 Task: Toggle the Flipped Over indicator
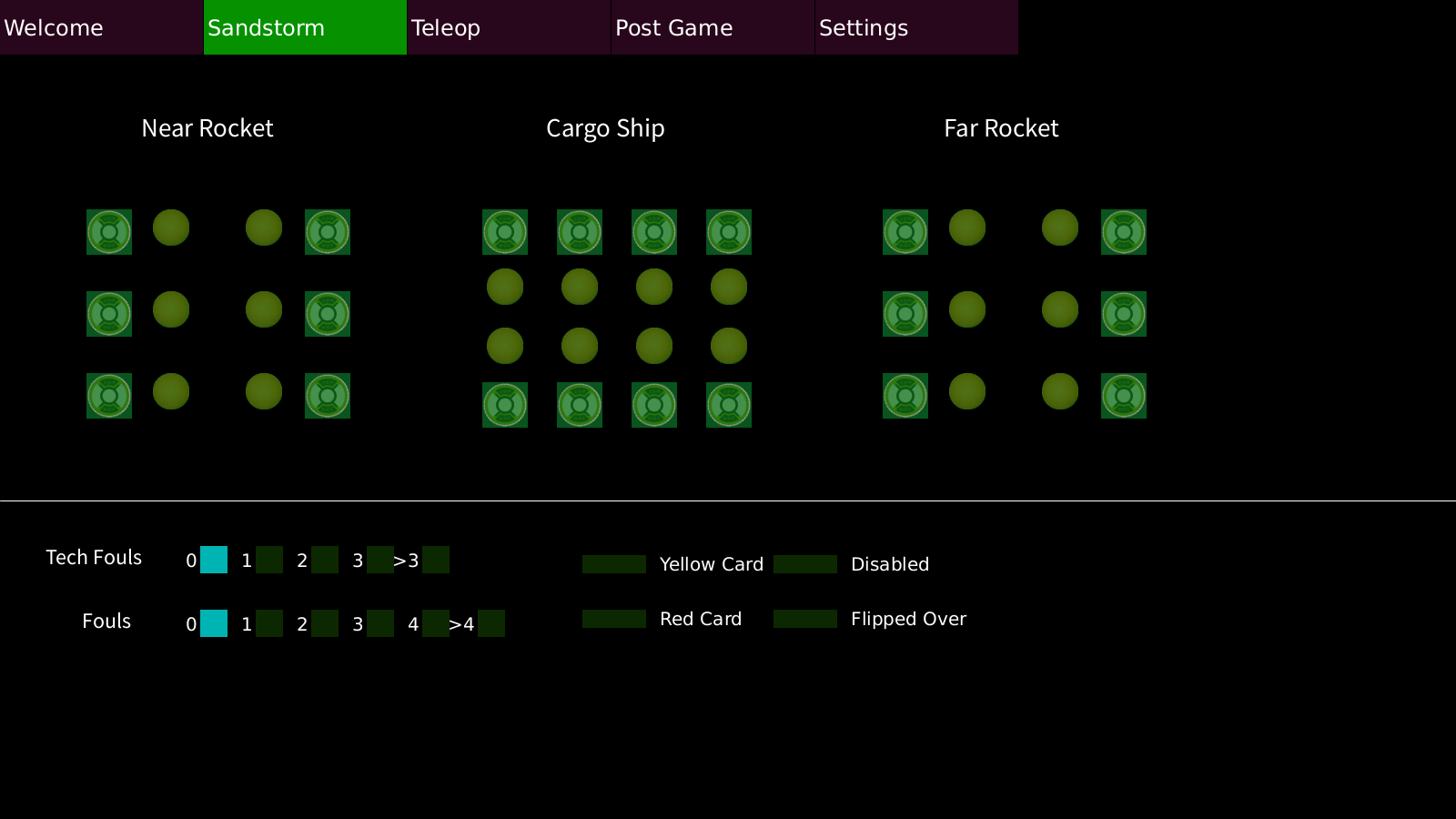[805, 619]
